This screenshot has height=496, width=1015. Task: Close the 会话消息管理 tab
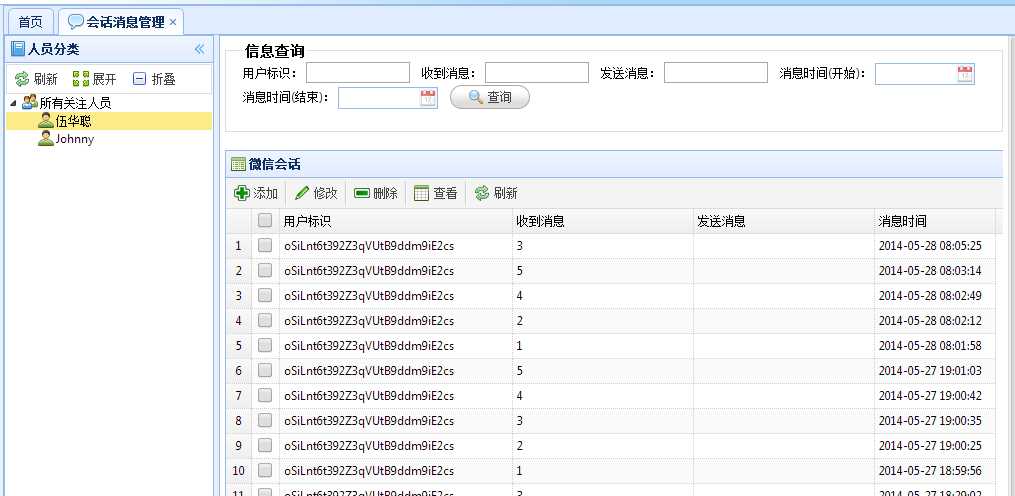[x=173, y=22]
